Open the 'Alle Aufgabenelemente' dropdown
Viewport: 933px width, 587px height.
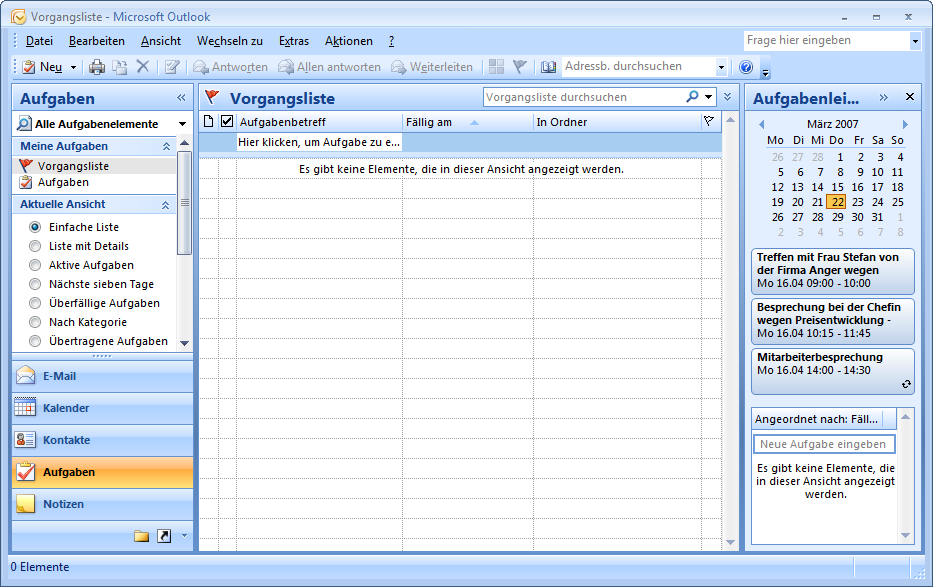point(182,124)
